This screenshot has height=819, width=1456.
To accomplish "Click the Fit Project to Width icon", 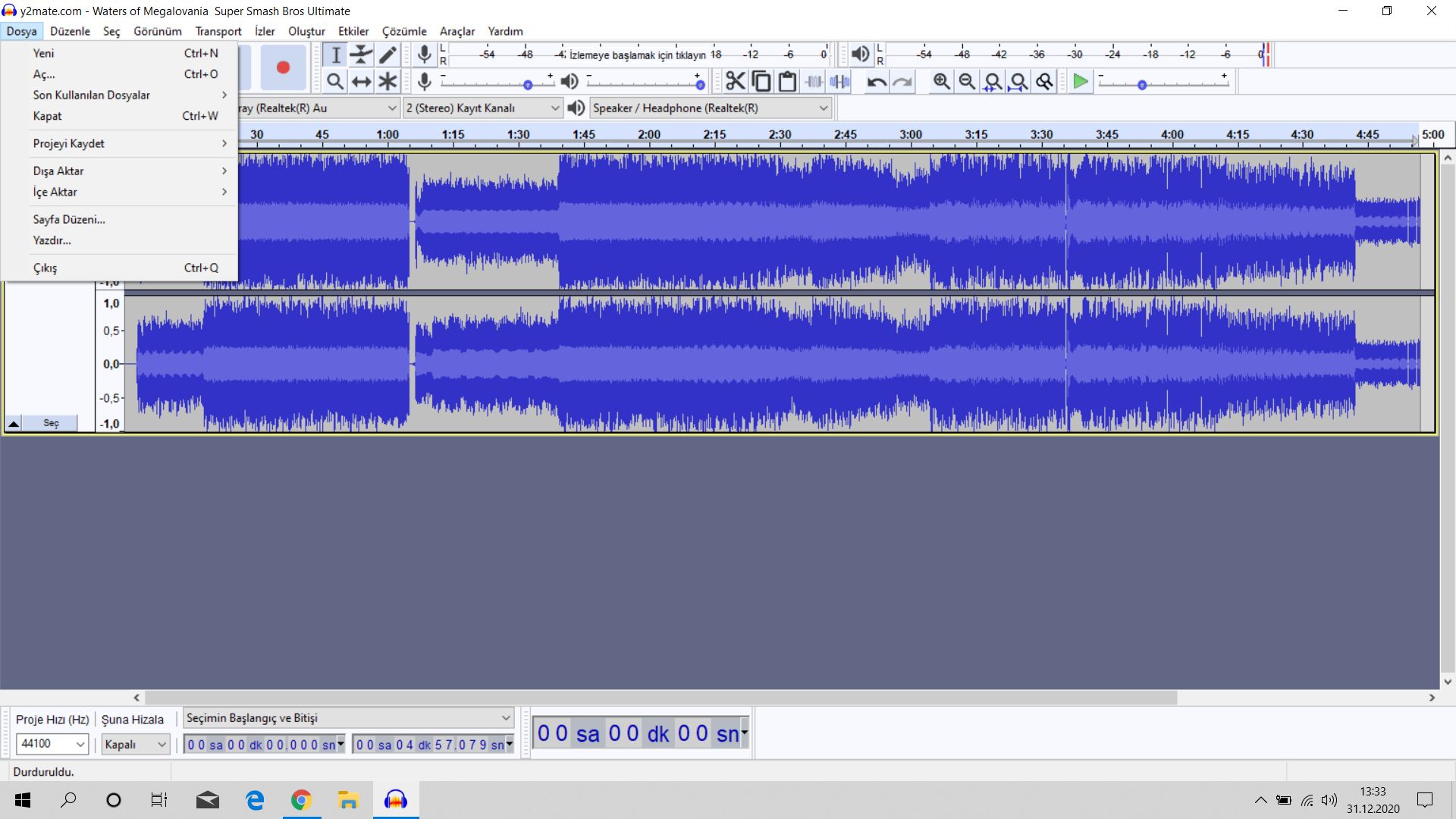I will click(1018, 81).
